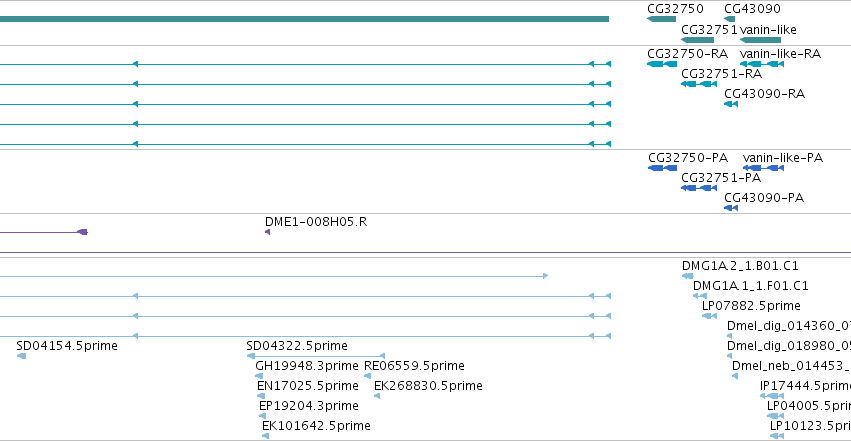The image size is (851, 441).
Task: Select the CG43090-PA protein glyph
Action: click(731, 208)
